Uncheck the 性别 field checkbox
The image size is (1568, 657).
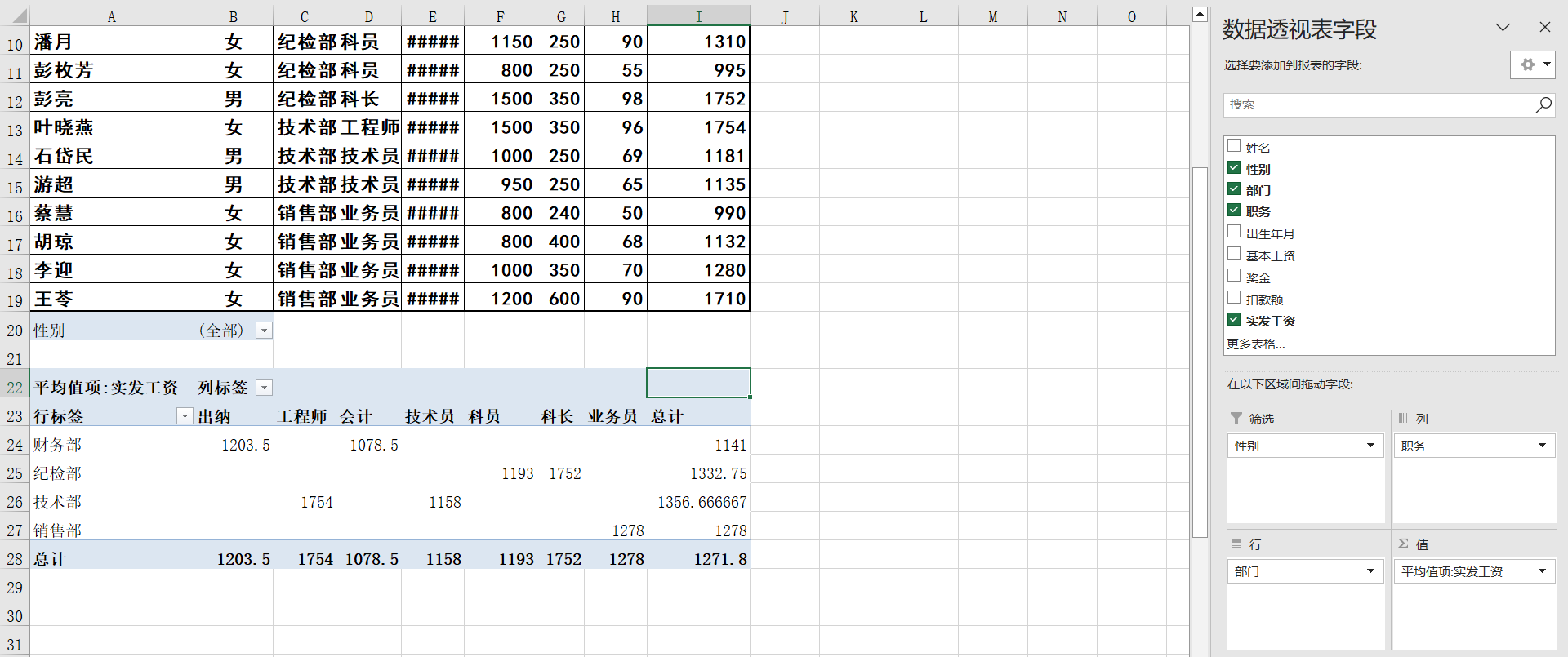[1234, 168]
